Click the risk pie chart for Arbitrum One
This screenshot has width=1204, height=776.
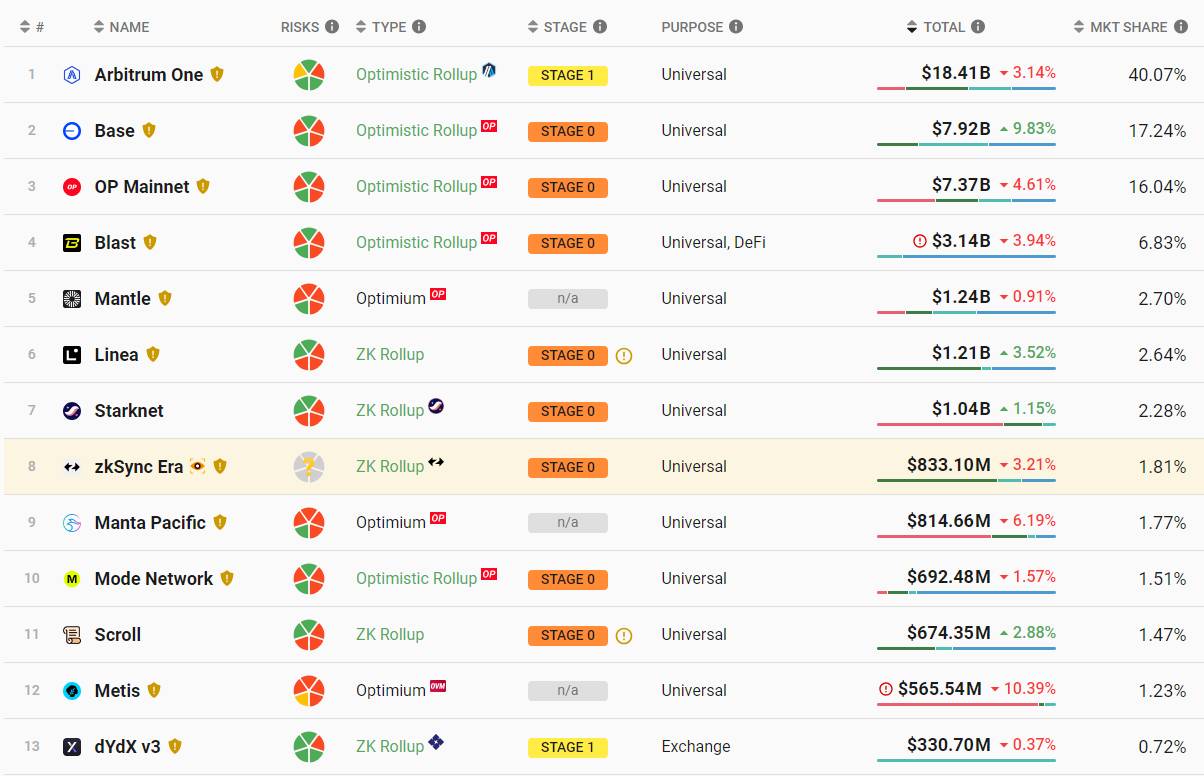point(309,75)
